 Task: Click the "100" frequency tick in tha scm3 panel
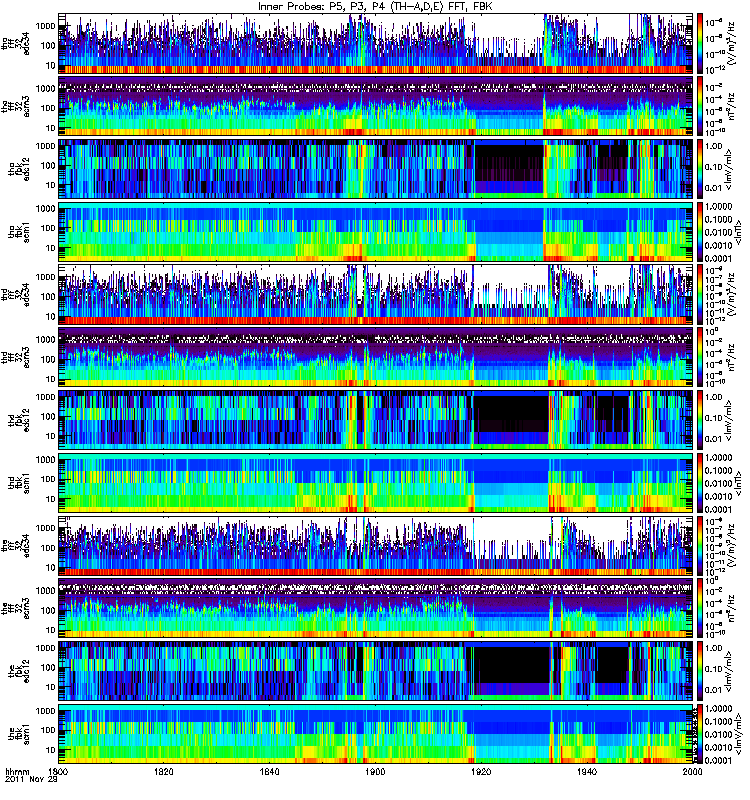coord(47,108)
